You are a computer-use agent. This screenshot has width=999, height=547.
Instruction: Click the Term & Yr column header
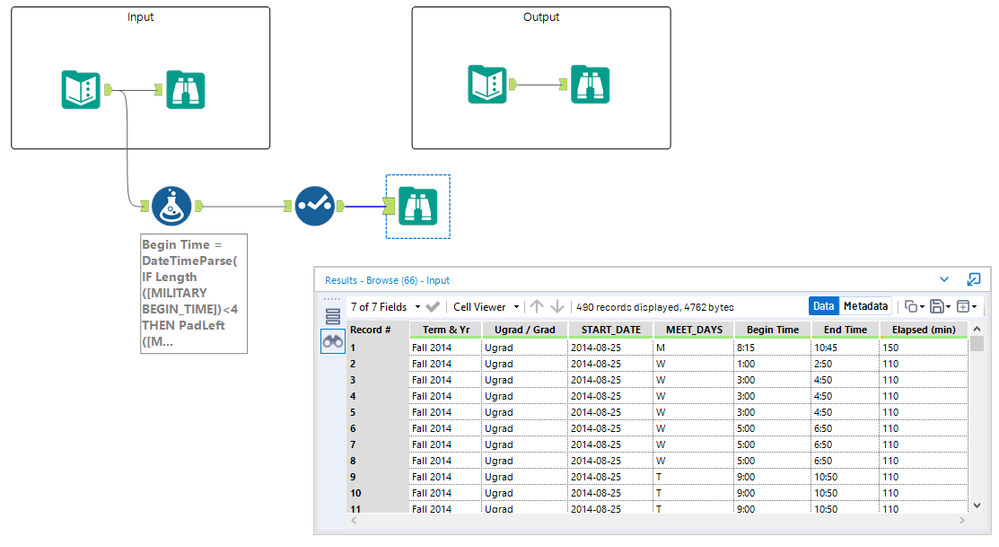(445, 330)
